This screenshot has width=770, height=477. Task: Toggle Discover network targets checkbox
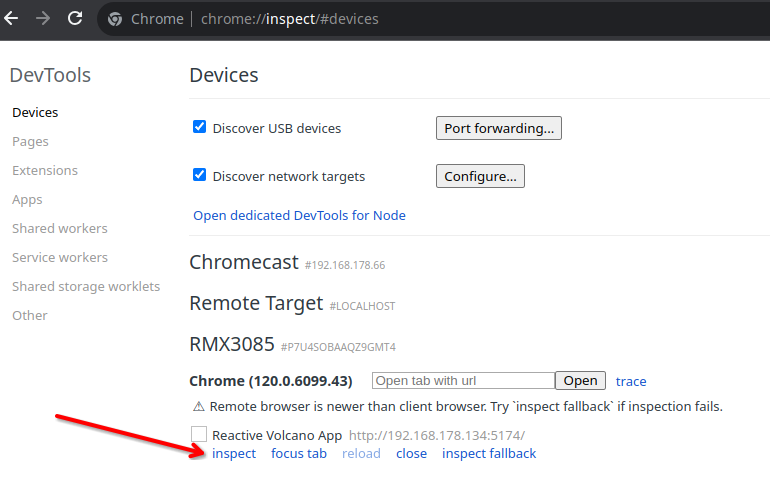(x=199, y=175)
